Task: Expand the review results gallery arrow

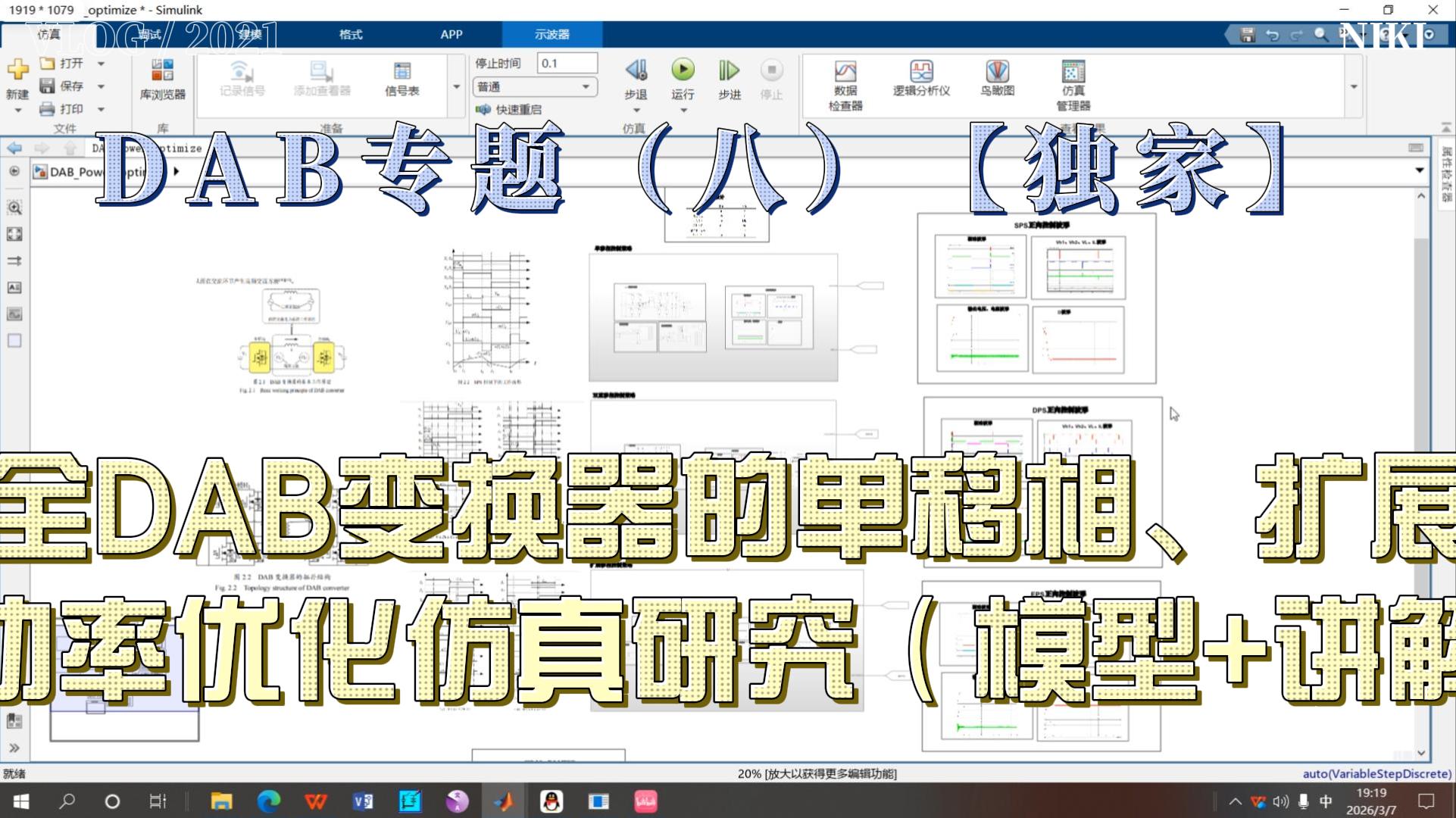Action: pos(1354,87)
